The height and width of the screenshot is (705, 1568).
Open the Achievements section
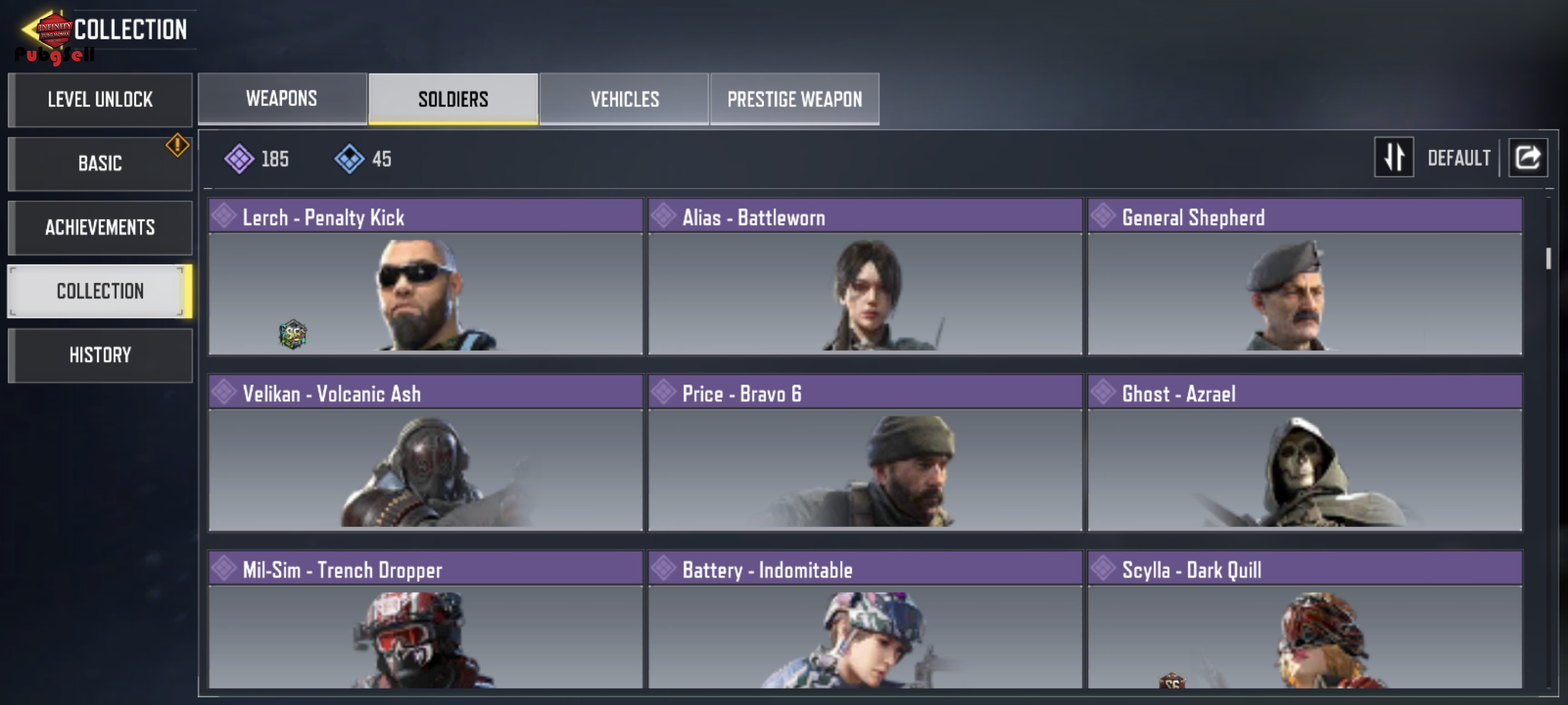(x=101, y=227)
